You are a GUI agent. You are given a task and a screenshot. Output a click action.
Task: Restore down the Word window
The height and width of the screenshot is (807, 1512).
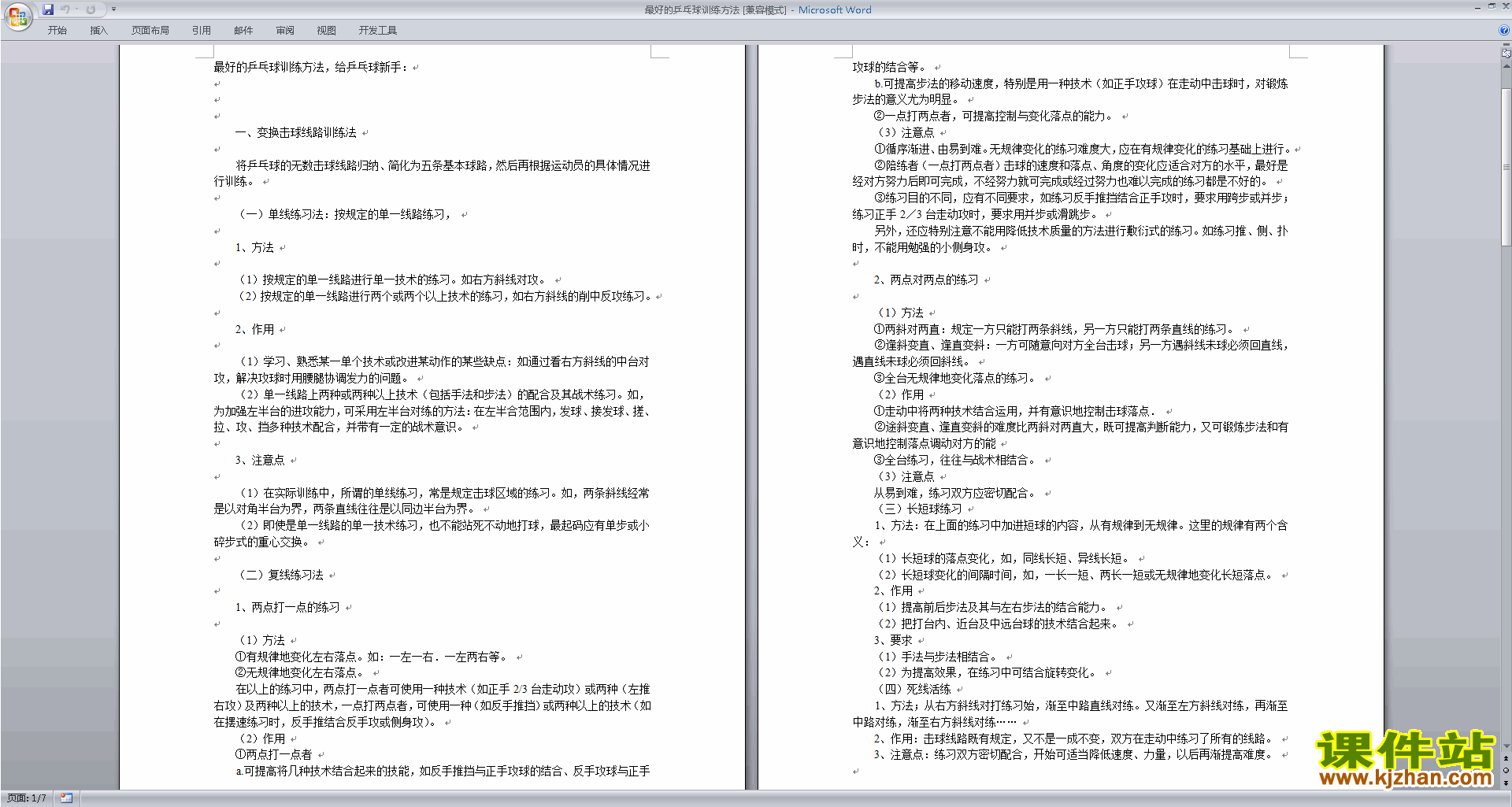1492,7
